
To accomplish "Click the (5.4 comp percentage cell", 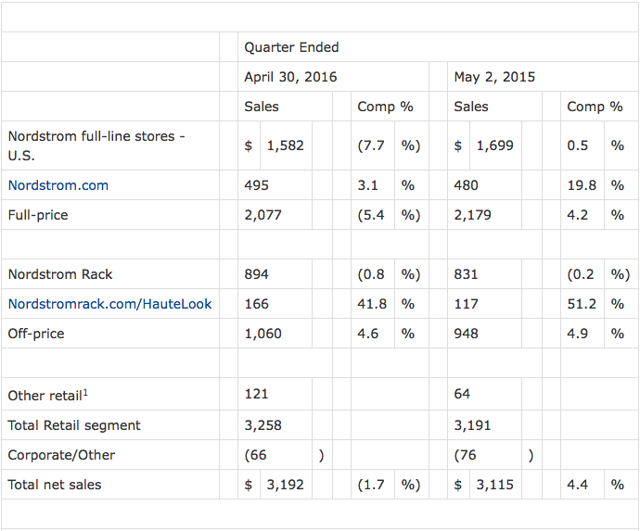I will click(x=371, y=215).
